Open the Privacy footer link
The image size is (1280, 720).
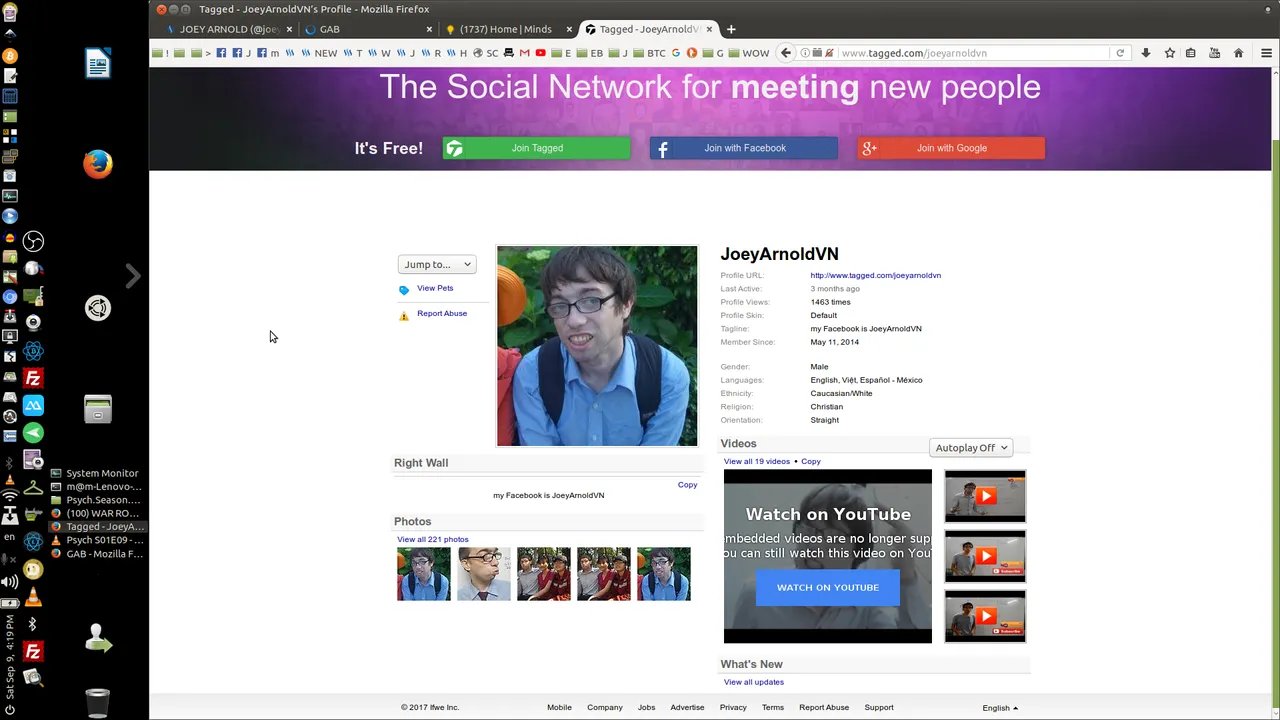(x=733, y=708)
